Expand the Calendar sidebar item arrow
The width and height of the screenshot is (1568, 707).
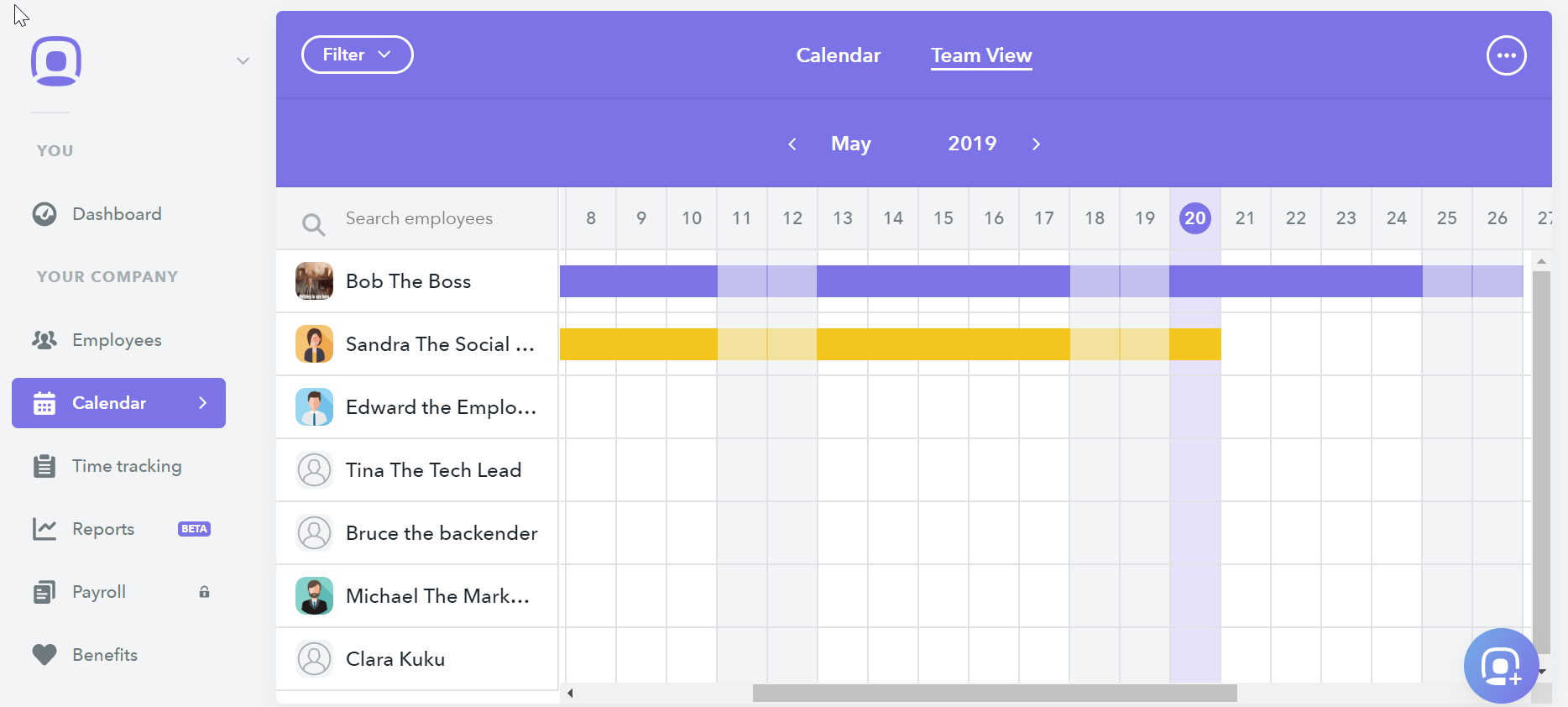(x=202, y=403)
